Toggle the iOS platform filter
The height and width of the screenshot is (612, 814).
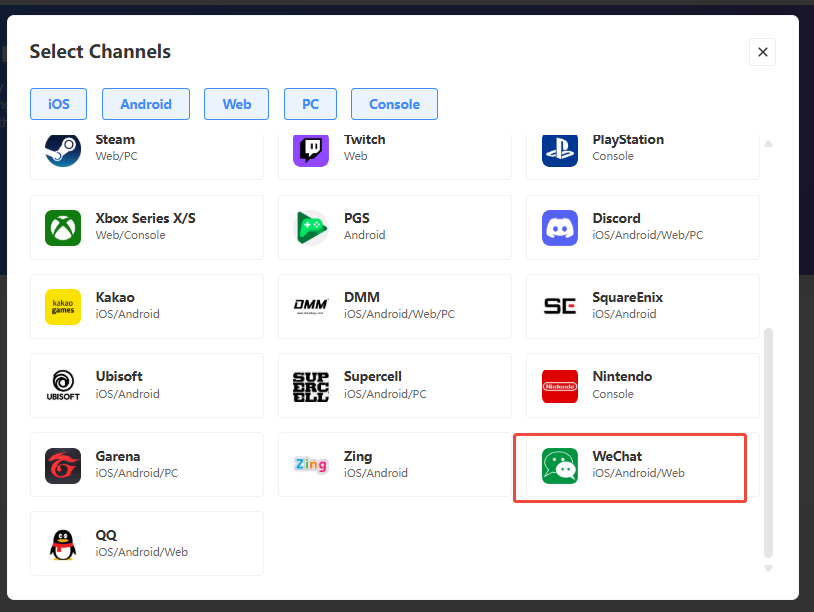pos(58,104)
